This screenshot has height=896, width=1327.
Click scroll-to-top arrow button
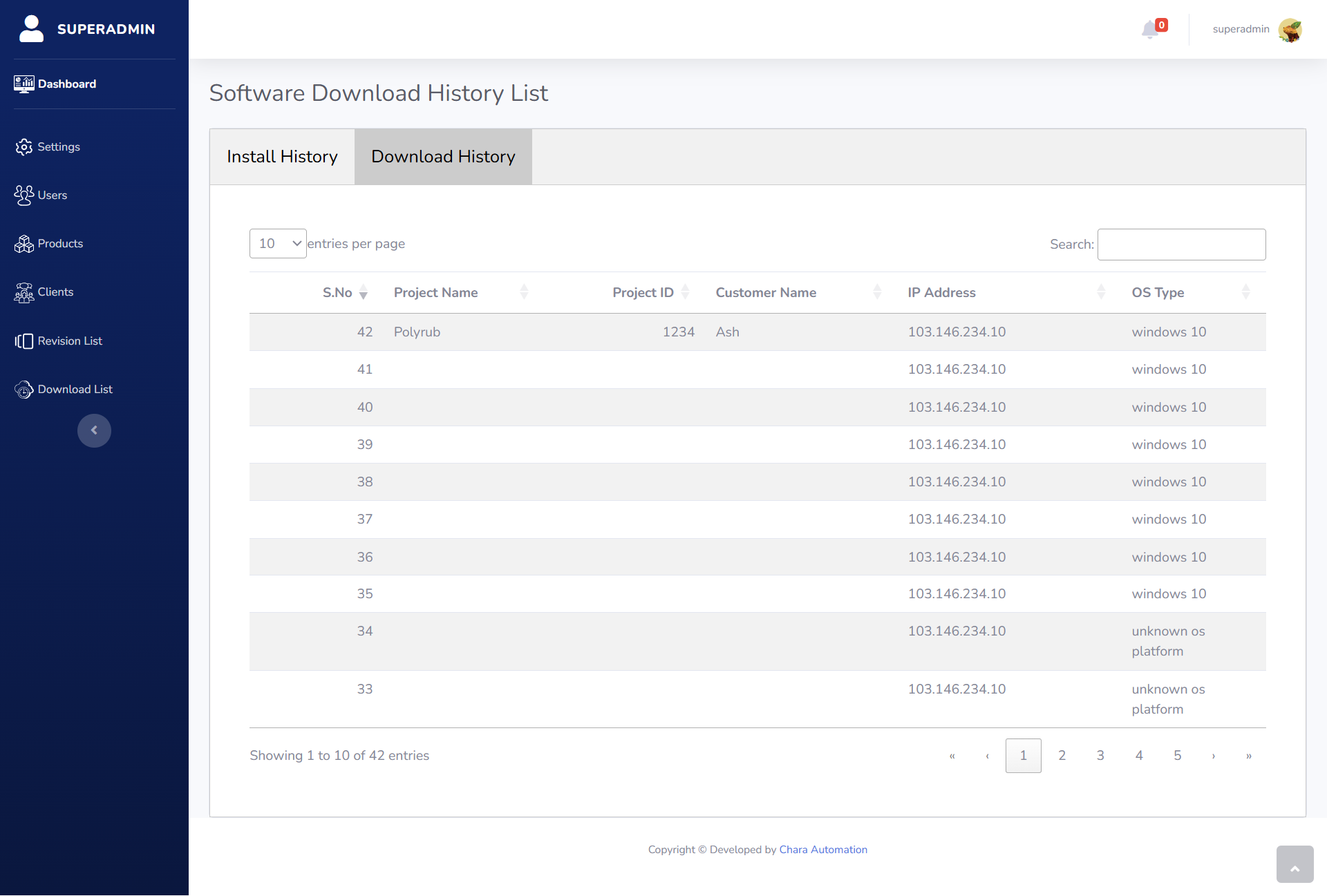(x=1295, y=864)
